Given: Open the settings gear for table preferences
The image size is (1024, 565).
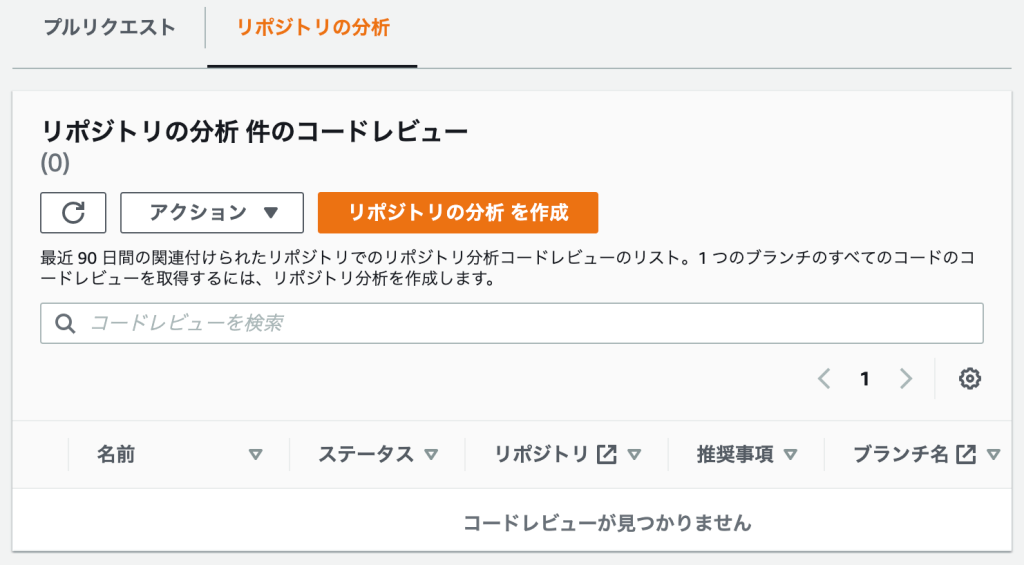Looking at the screenshot, I should pyautogui.click(x=969, y=379).
